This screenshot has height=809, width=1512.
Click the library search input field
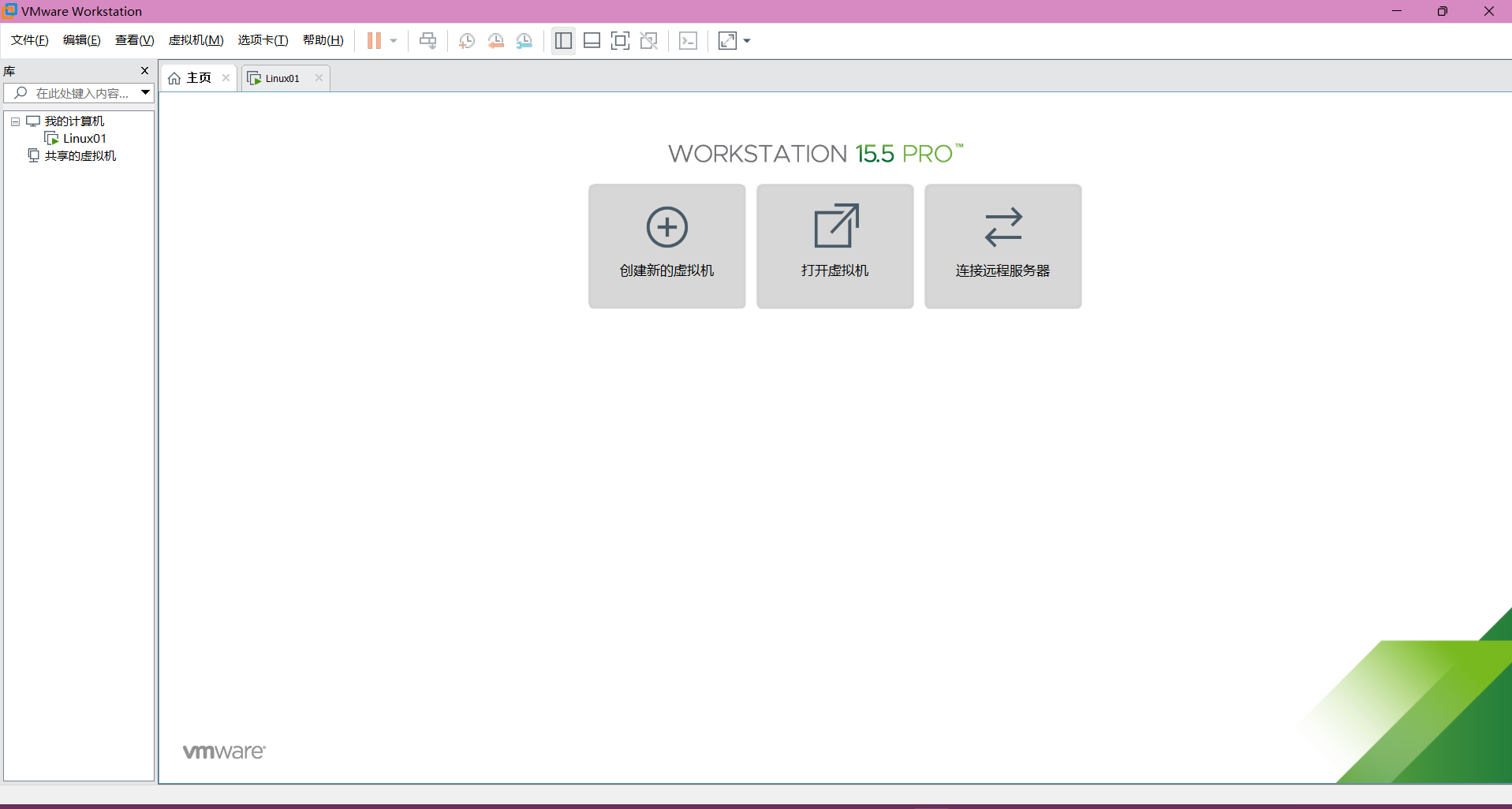[x=79, y=93]
